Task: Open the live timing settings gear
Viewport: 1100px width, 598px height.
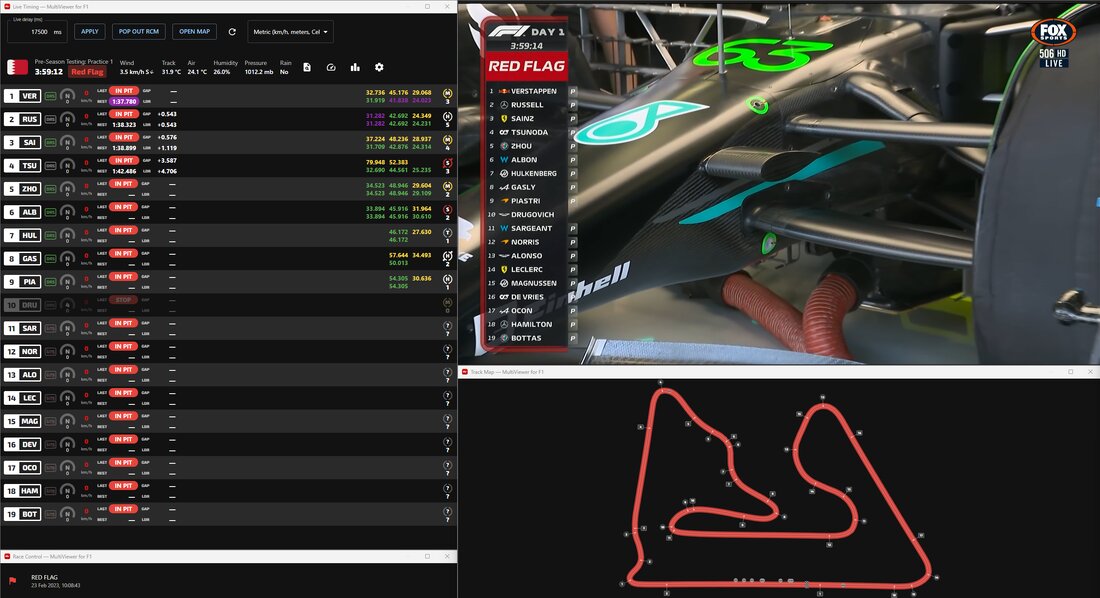Action: (x=379, y=67)
